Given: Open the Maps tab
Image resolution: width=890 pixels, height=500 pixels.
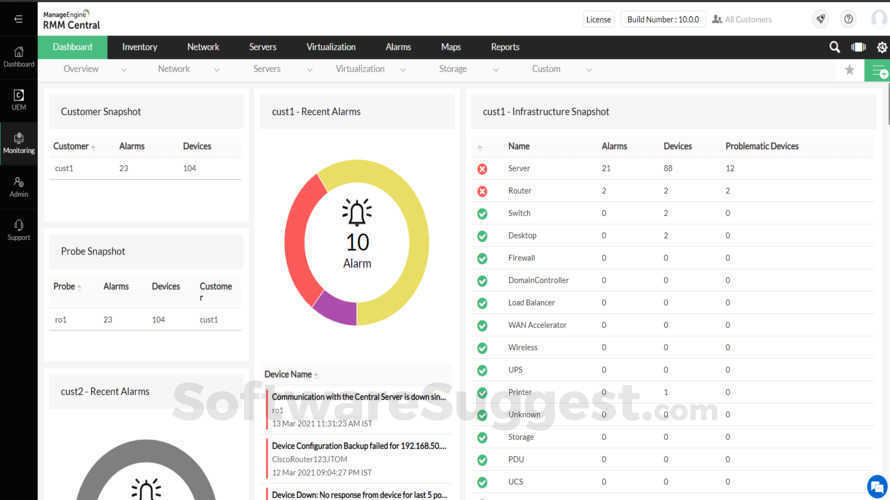Looking at the screenshot, I should [451, 47].
